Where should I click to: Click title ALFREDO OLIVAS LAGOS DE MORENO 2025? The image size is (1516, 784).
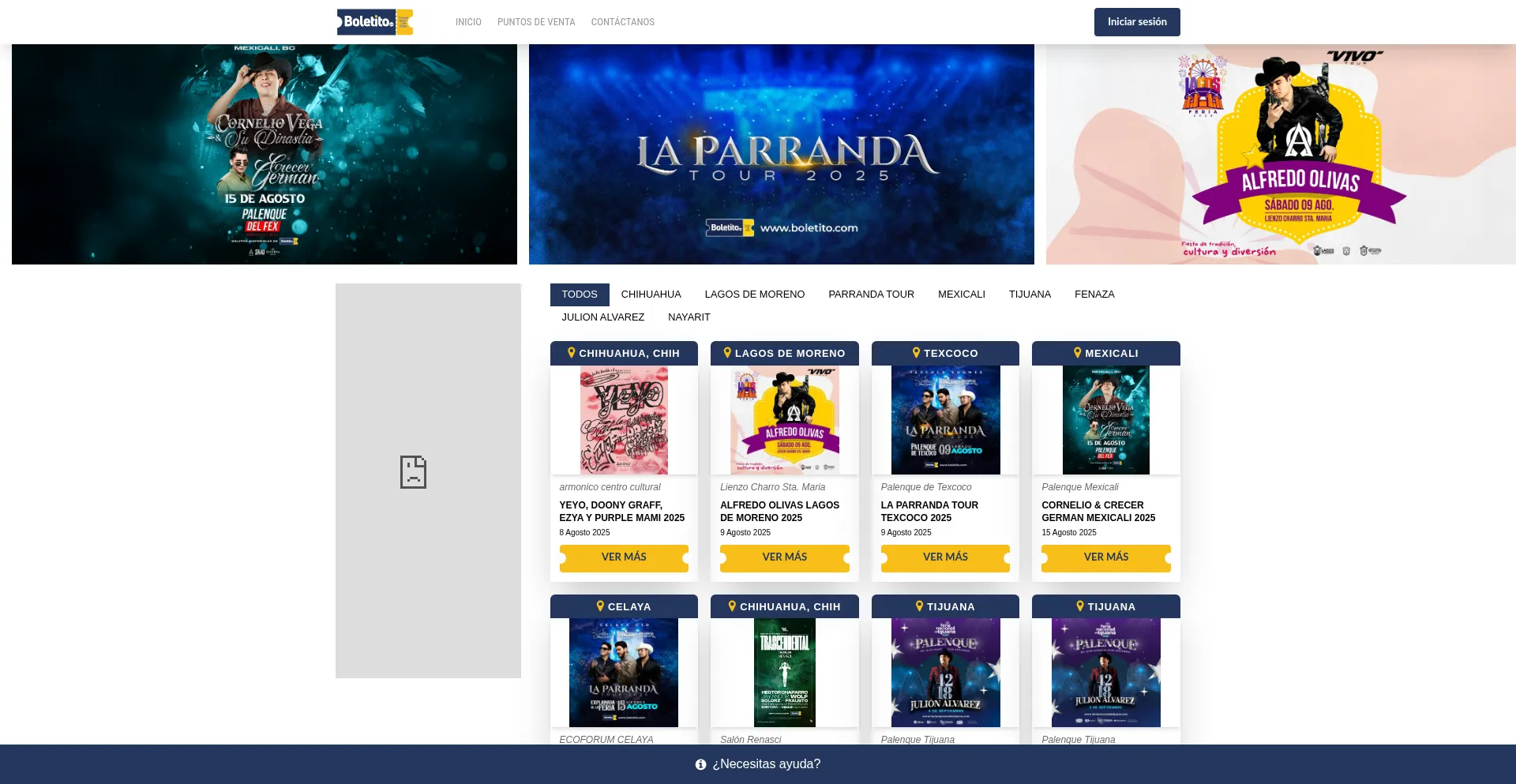click(780, 512)
